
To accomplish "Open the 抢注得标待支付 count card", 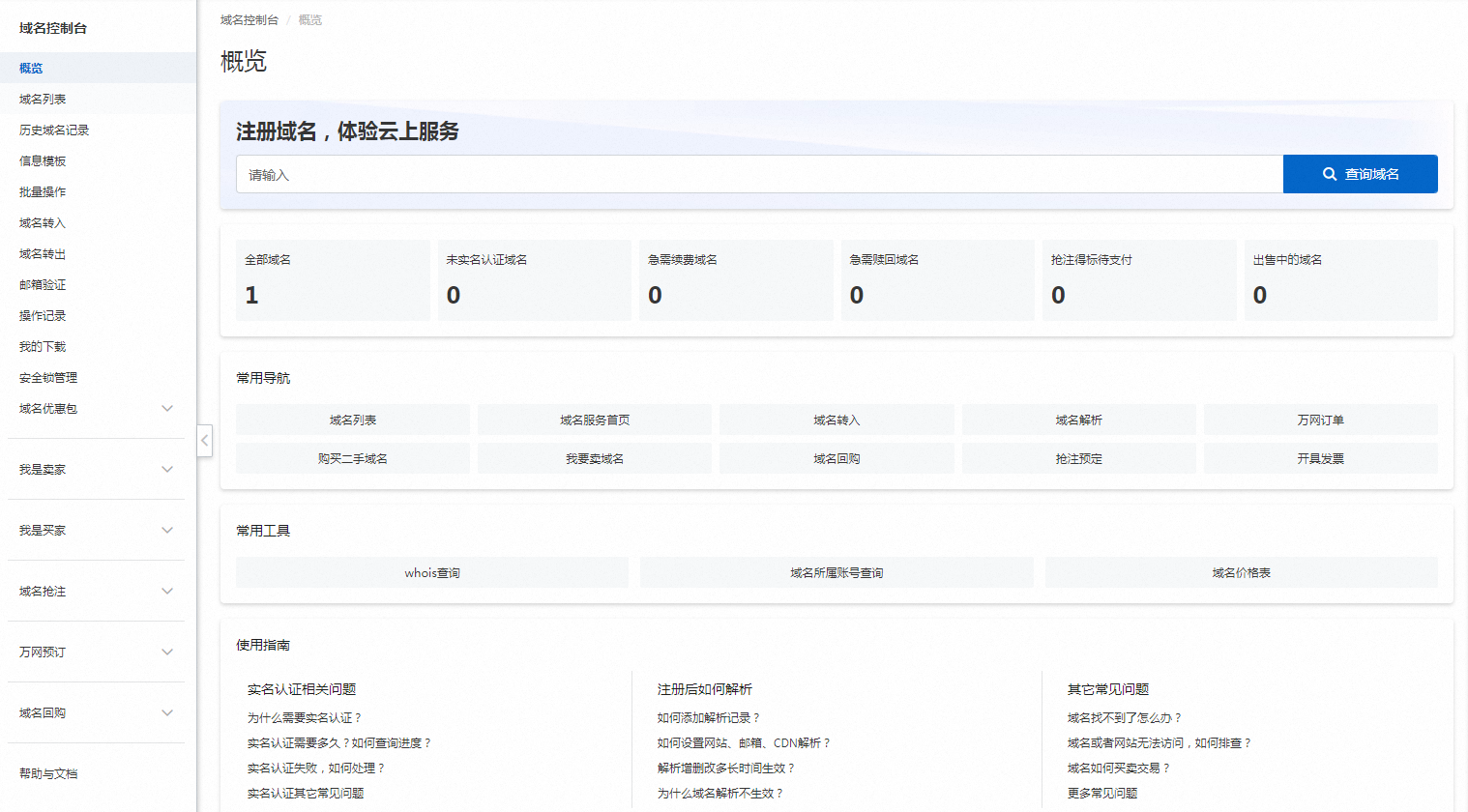I will coord(1139,280).
